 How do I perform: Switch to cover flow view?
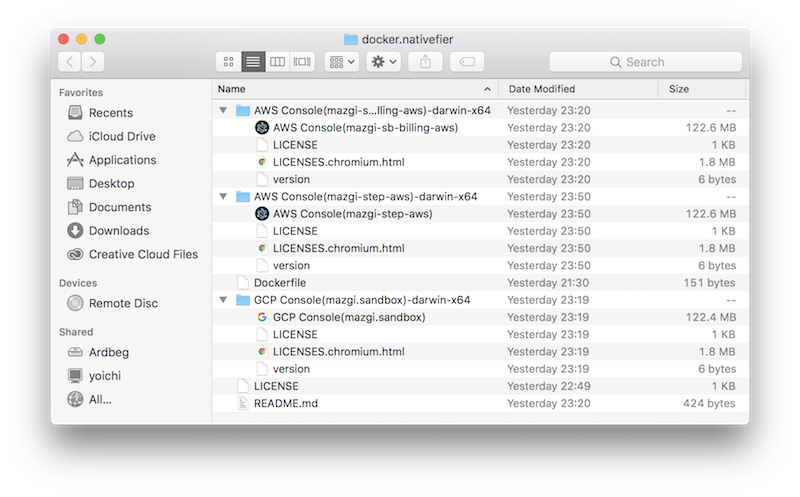click(302, 62)
